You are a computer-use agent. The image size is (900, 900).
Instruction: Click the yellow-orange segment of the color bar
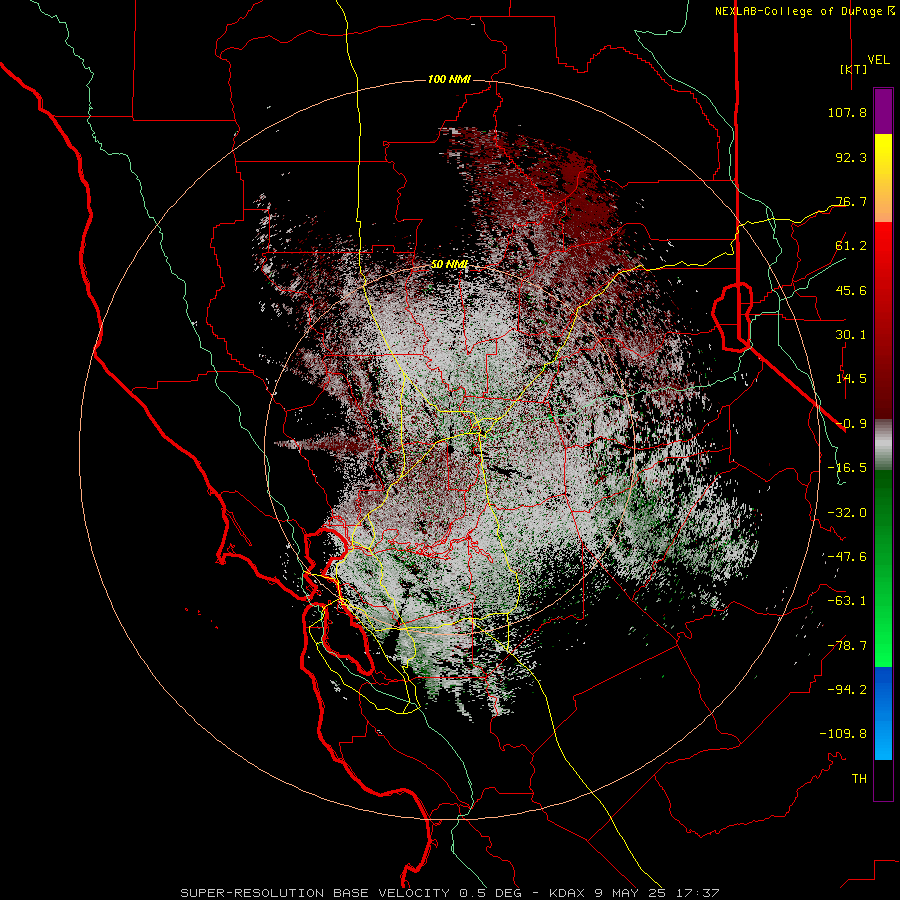883,178
